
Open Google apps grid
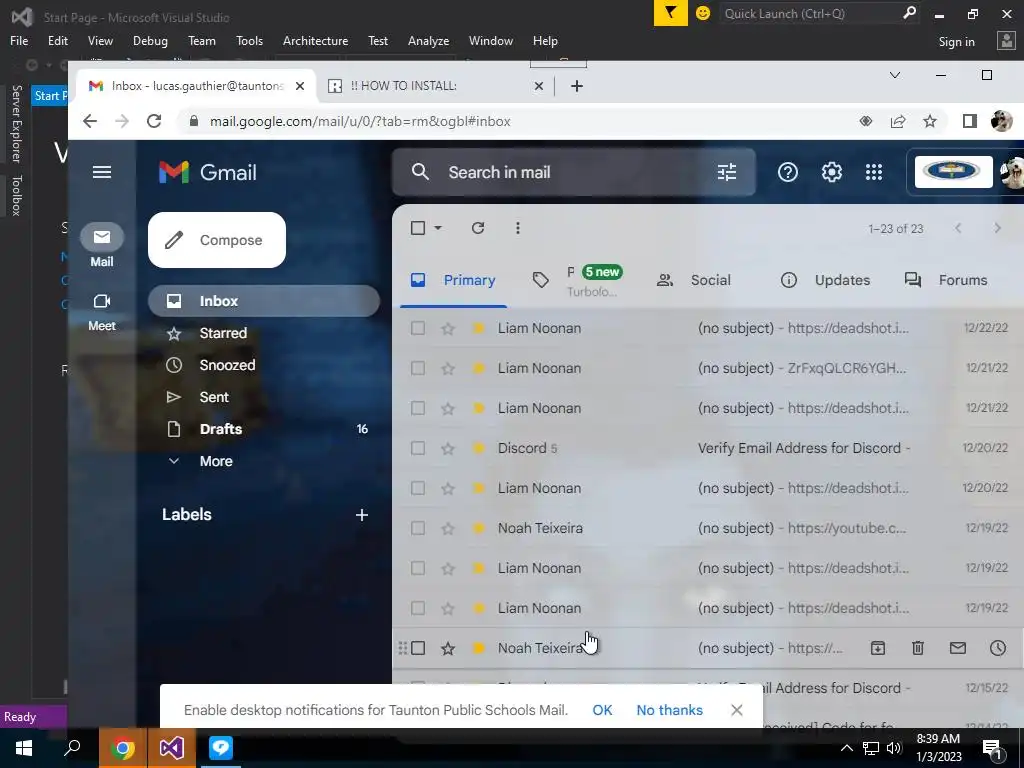(874, 172)
